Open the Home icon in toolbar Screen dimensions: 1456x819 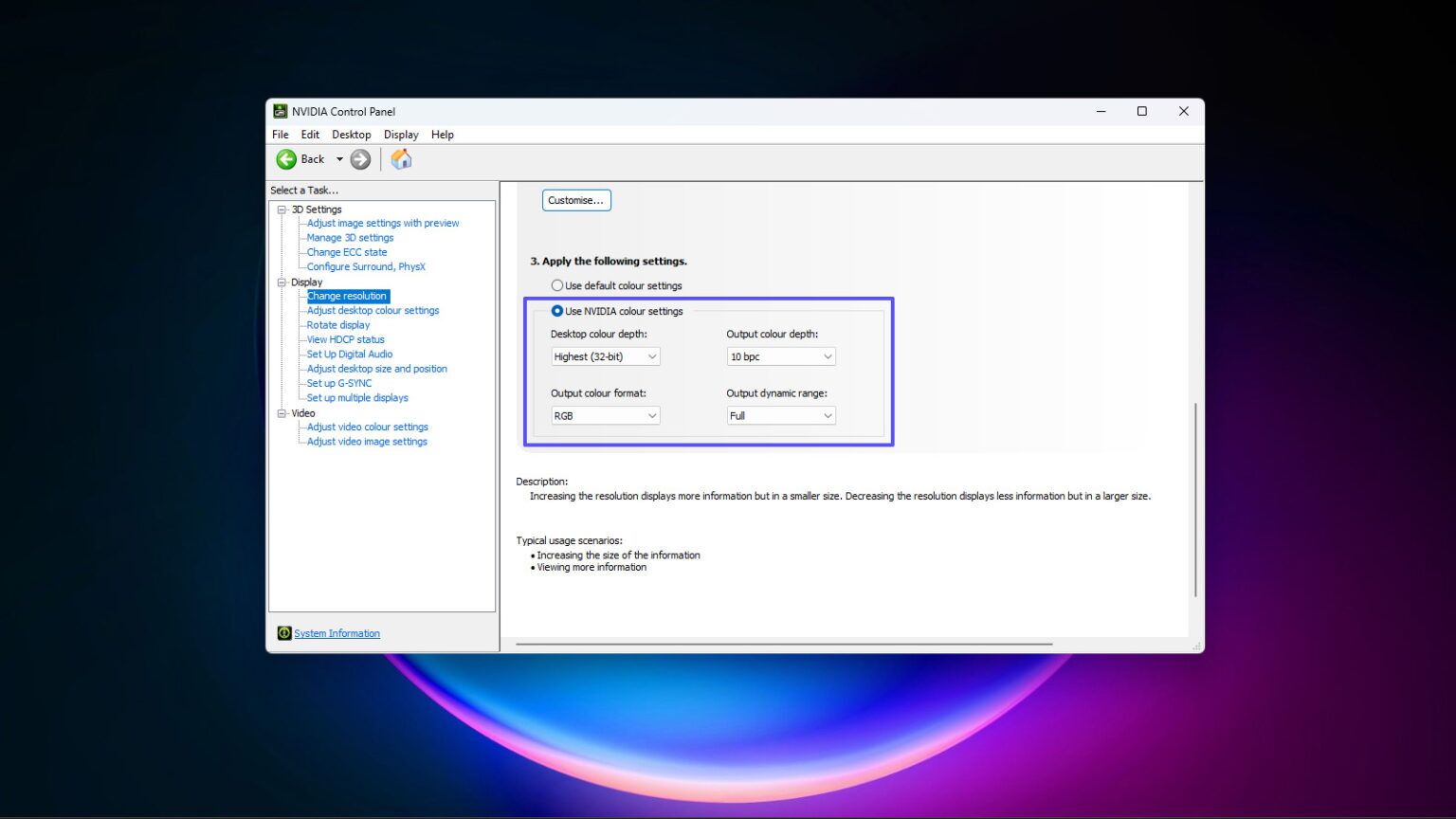pos(401,159)
